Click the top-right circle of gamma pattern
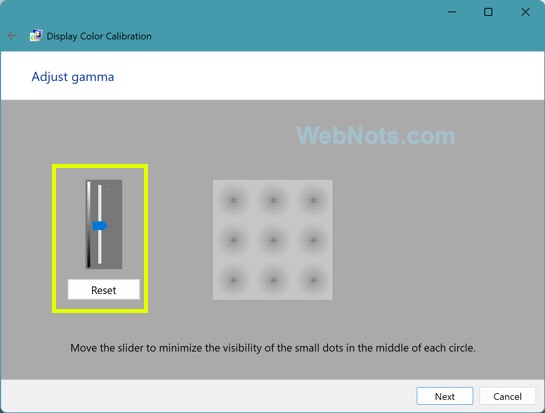The width and height of the screenshot is (545, 413). [313, 200]
